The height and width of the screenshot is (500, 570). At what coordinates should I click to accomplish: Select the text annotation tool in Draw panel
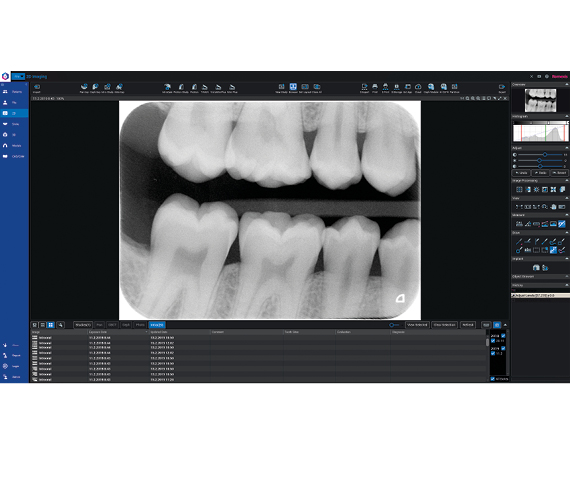click(x=527, y=250)
